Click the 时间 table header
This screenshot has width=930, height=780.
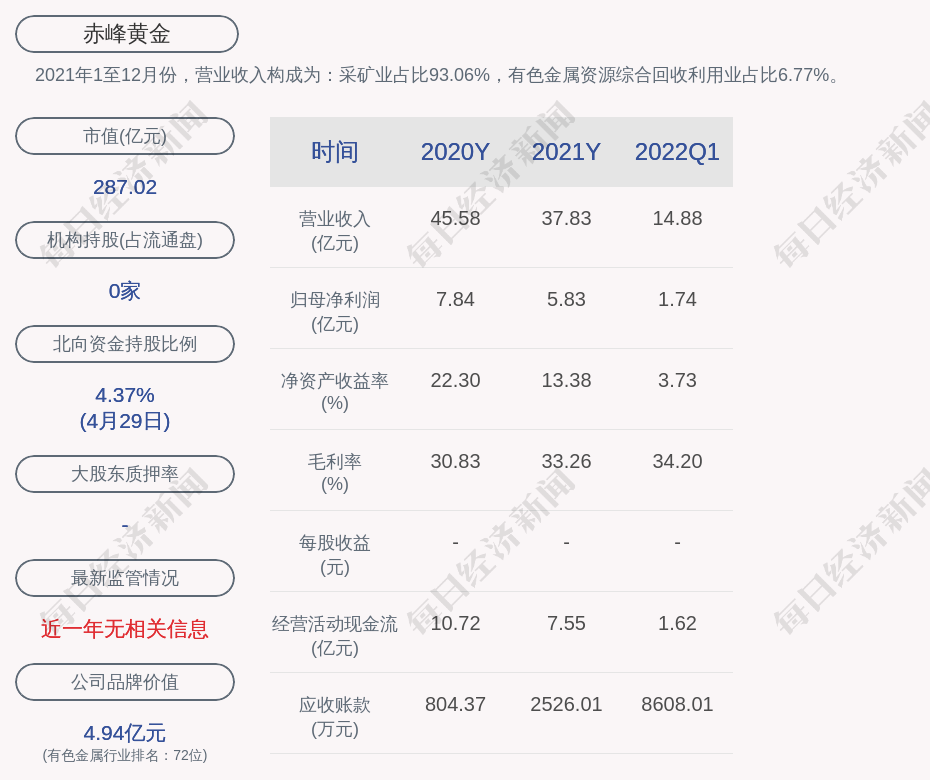pyautogui.click(x=335, y=152)
